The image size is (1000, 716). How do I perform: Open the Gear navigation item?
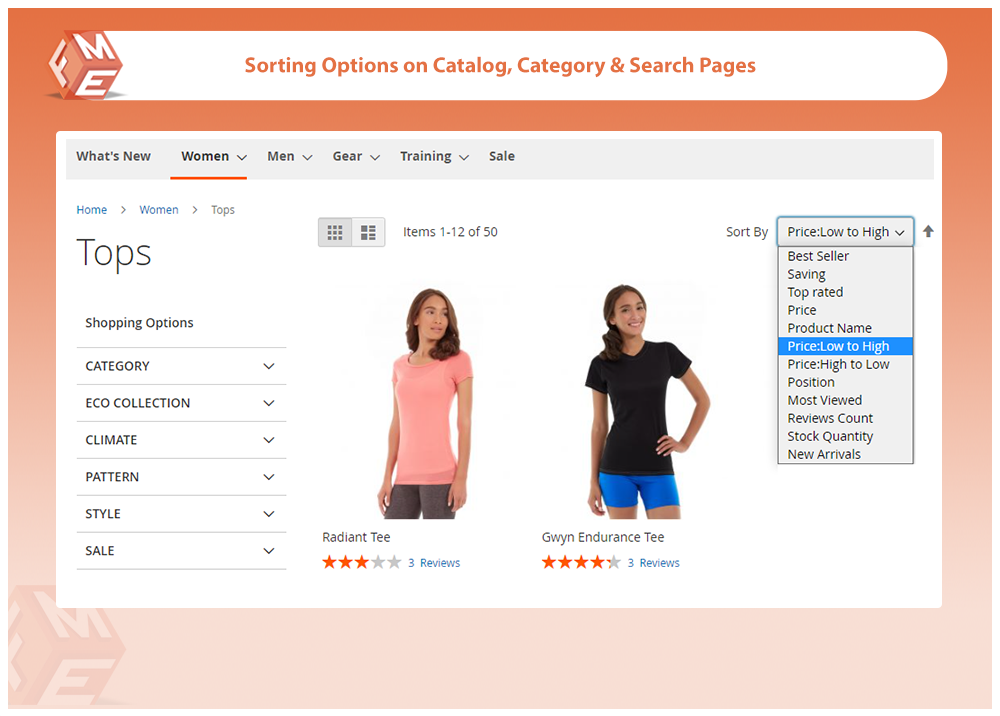(x=347, y=156)
